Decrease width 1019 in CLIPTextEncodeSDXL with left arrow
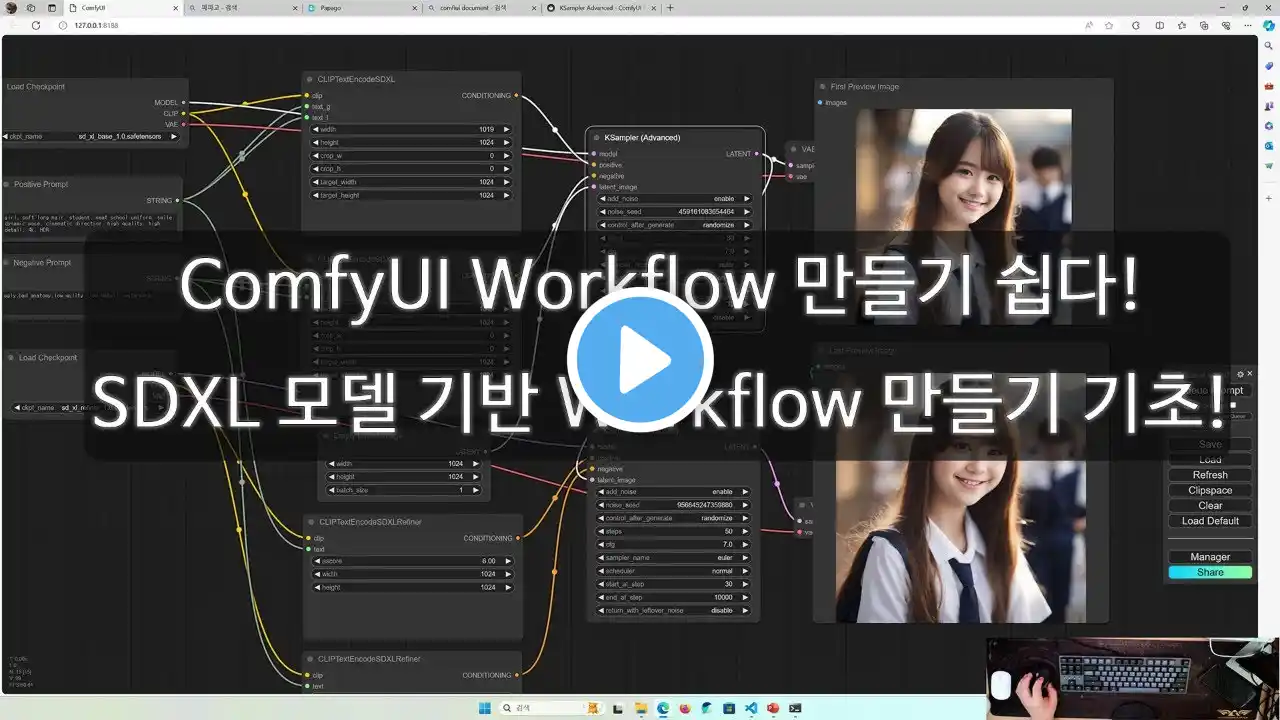The image size is (1280, 720). click(x=318, y=129)
